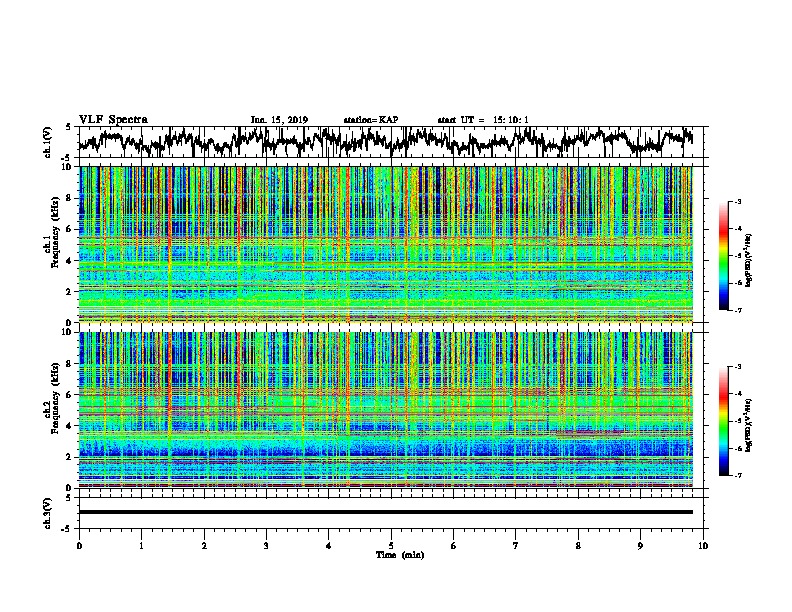Click the ch.1(V) waveform trace panel
This screenshot has height=612, width=792.
pyautogui.click(x=393, y=142)
